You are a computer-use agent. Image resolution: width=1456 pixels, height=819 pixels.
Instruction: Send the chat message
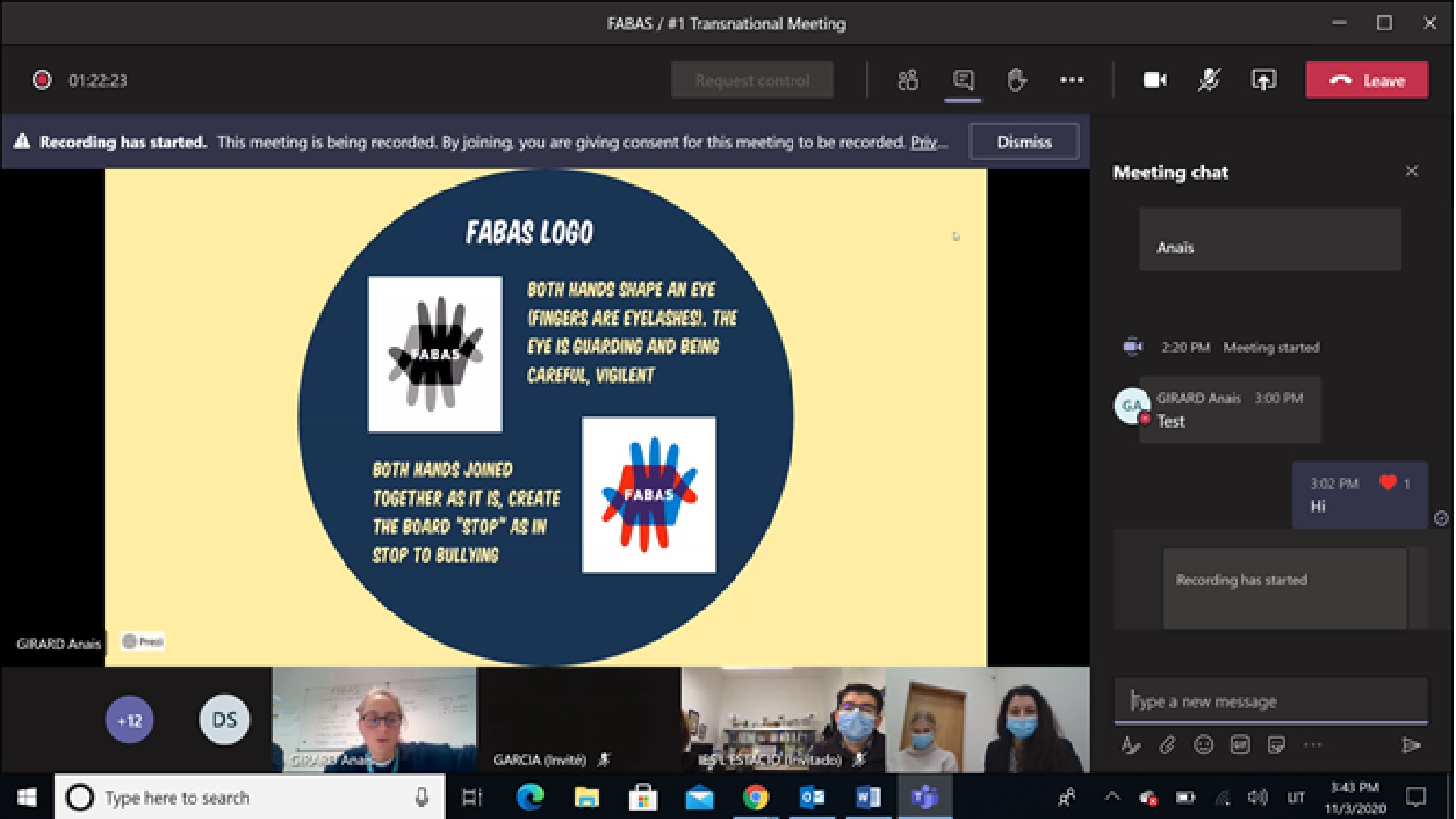(x=1410, y=745)
